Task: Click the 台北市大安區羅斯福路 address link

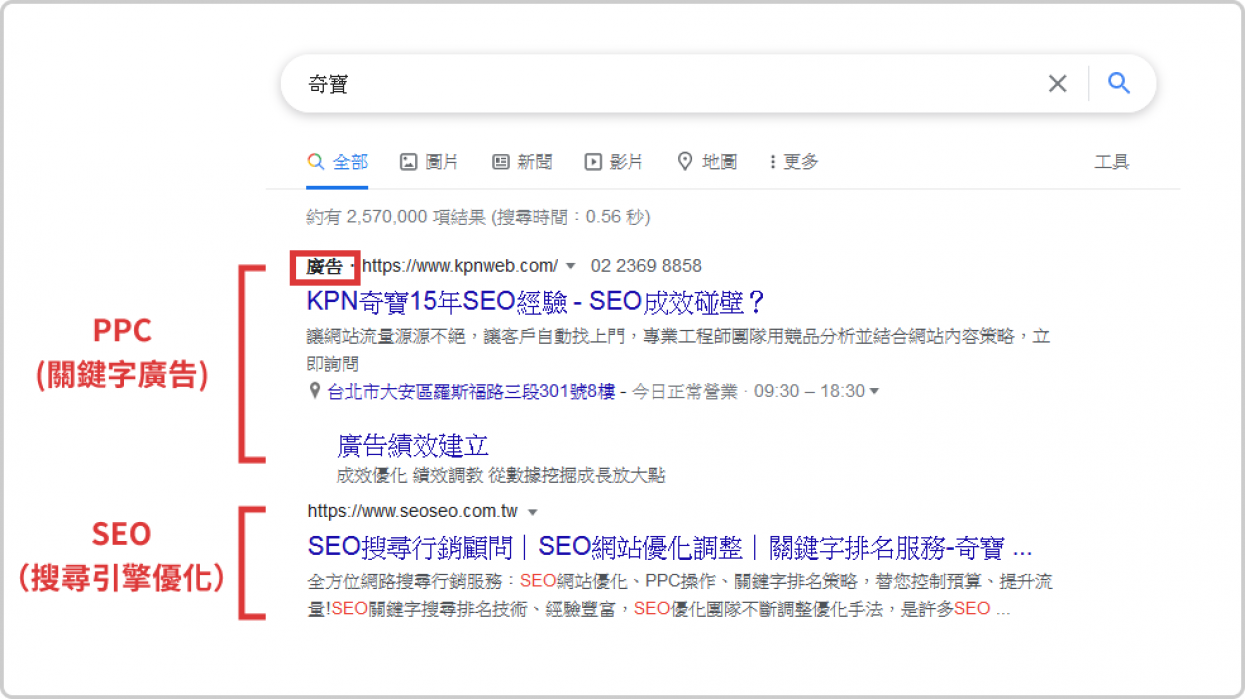Action: 471,391
